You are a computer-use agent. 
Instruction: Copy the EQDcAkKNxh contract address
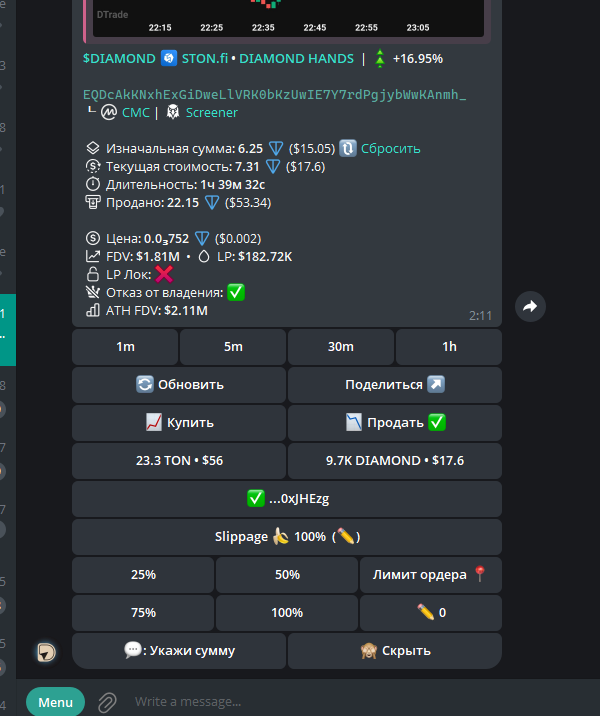(x=274, y=95)
